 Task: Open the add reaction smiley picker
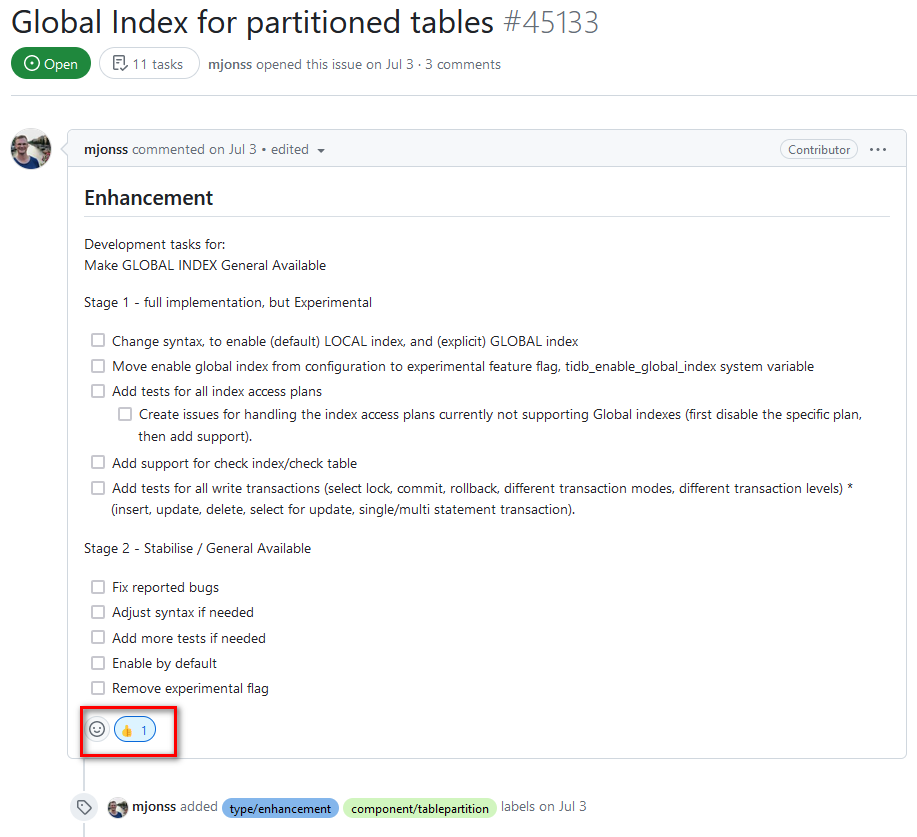click(97, 730)
